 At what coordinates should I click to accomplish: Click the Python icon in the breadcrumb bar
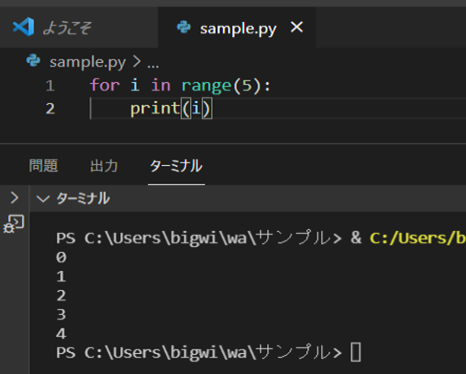[x=33, y=61]
